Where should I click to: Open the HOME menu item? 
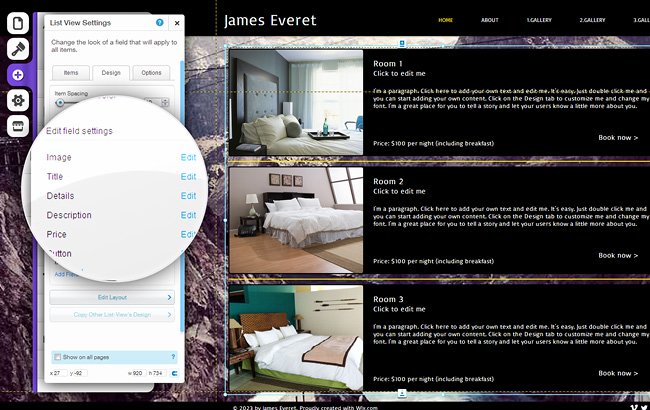[x=446, y=20]
